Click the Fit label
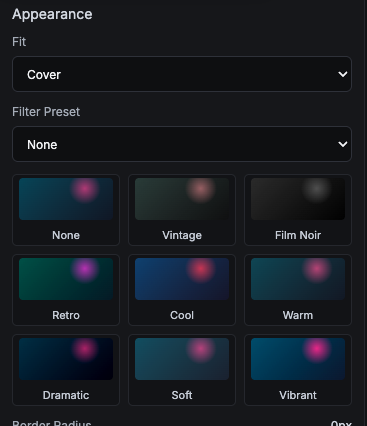 (19, 42)
